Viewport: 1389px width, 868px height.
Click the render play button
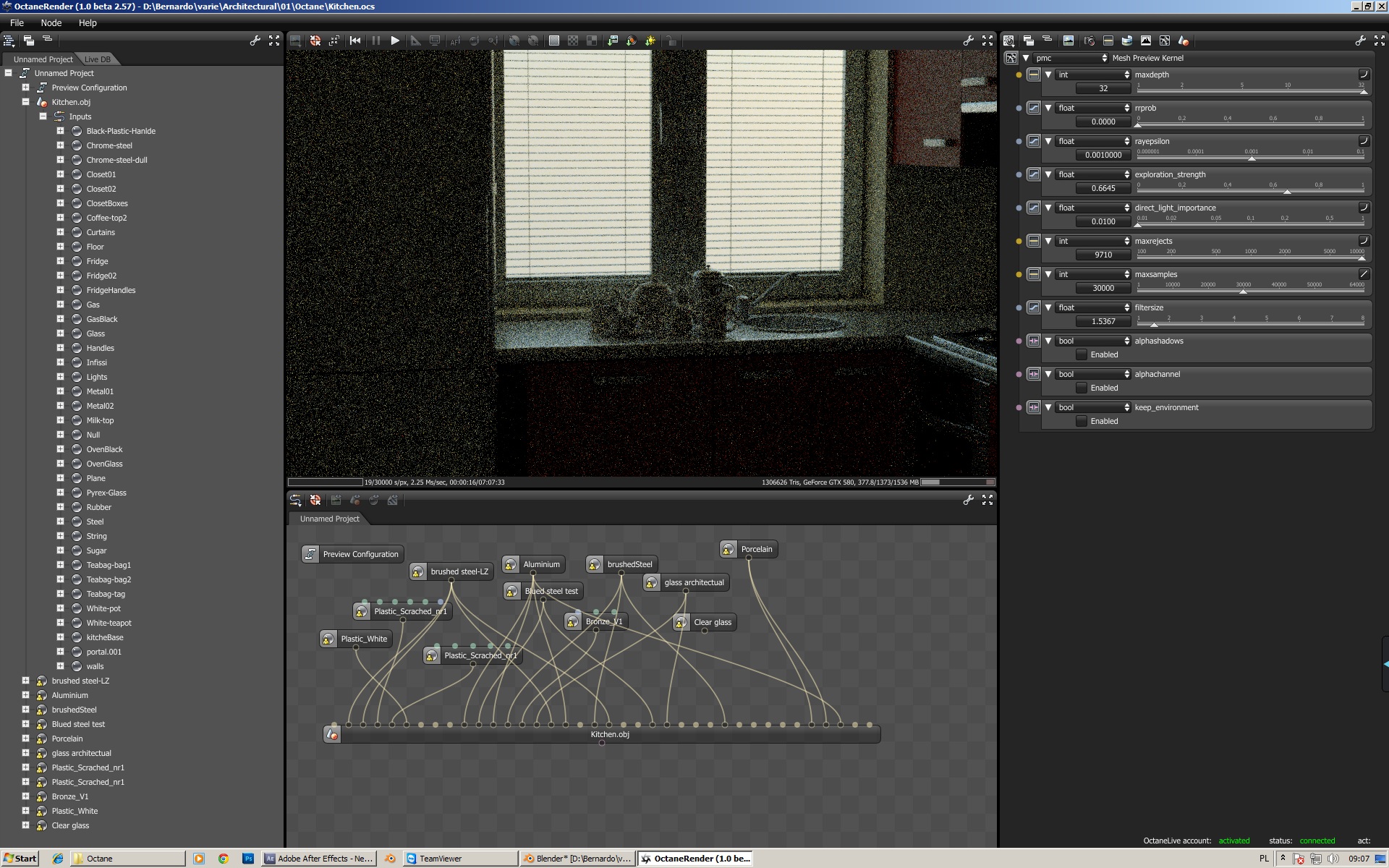[394, 41]
